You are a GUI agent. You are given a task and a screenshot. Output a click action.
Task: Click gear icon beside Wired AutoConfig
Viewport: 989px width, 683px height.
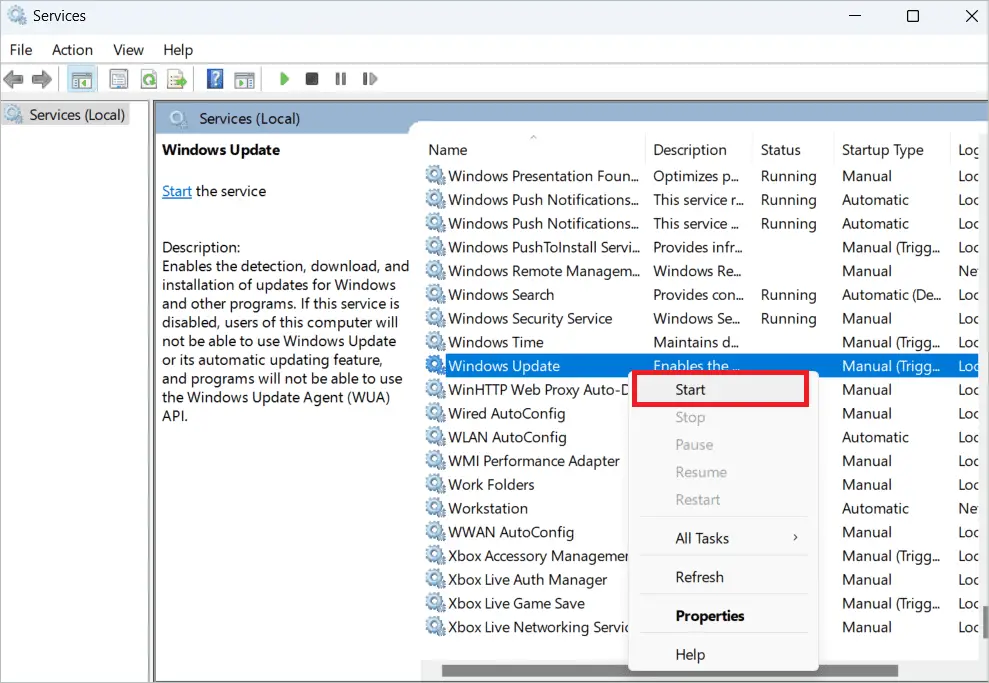click(x=435, y=412)
